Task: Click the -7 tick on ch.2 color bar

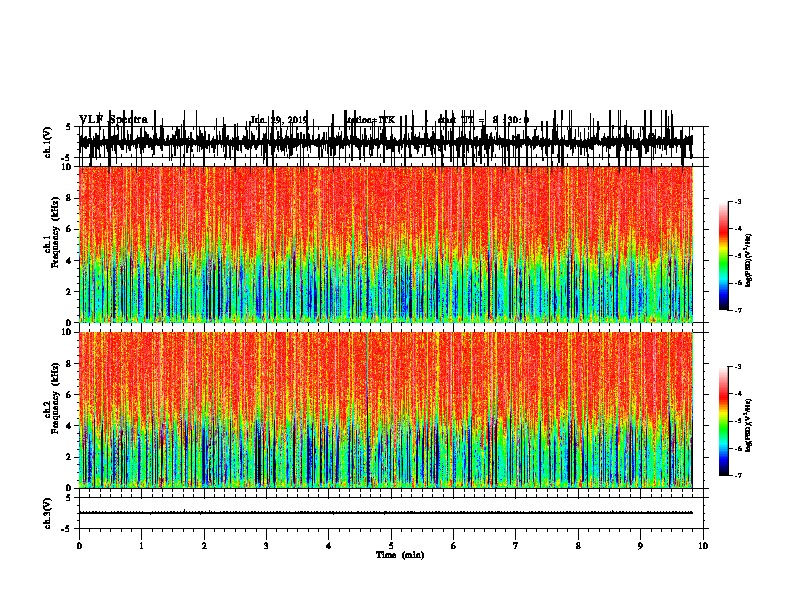Action: (738, 475)
